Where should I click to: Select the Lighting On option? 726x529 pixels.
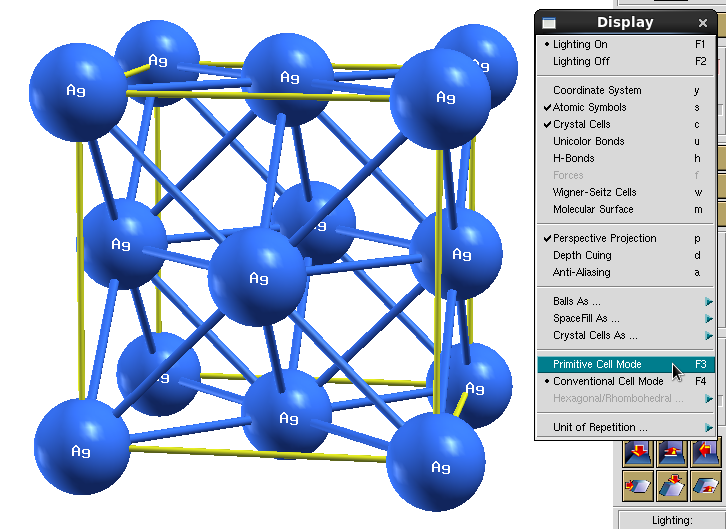[626, 44]
